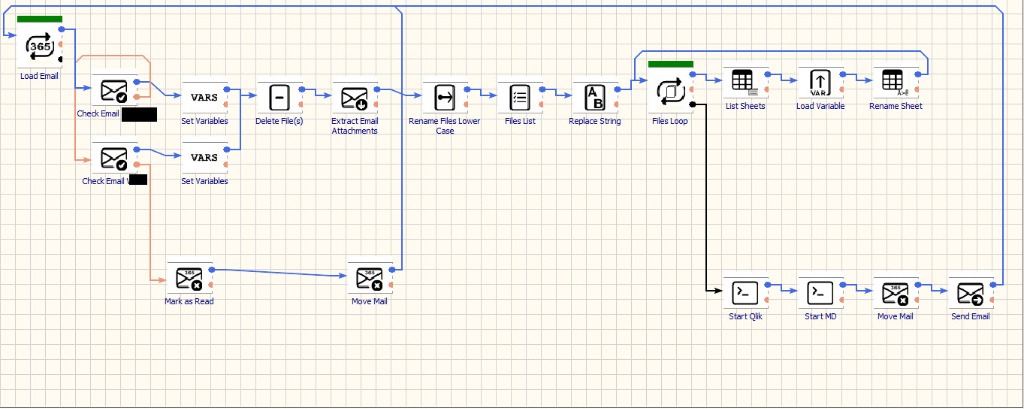Click the lower Check Email node icon

[x=114, y=159]
